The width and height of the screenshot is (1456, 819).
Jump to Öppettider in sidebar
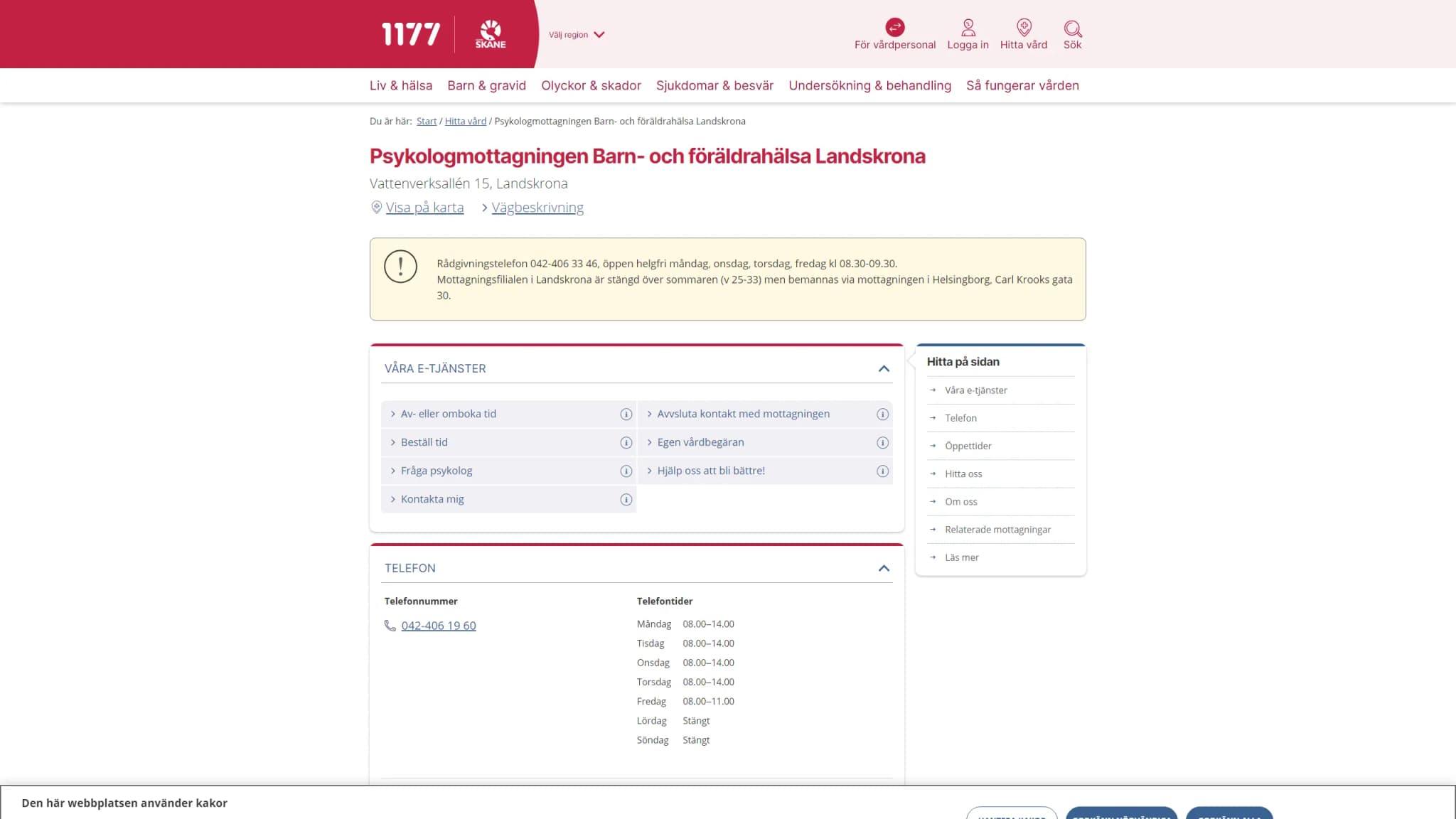tap(968, 446)
